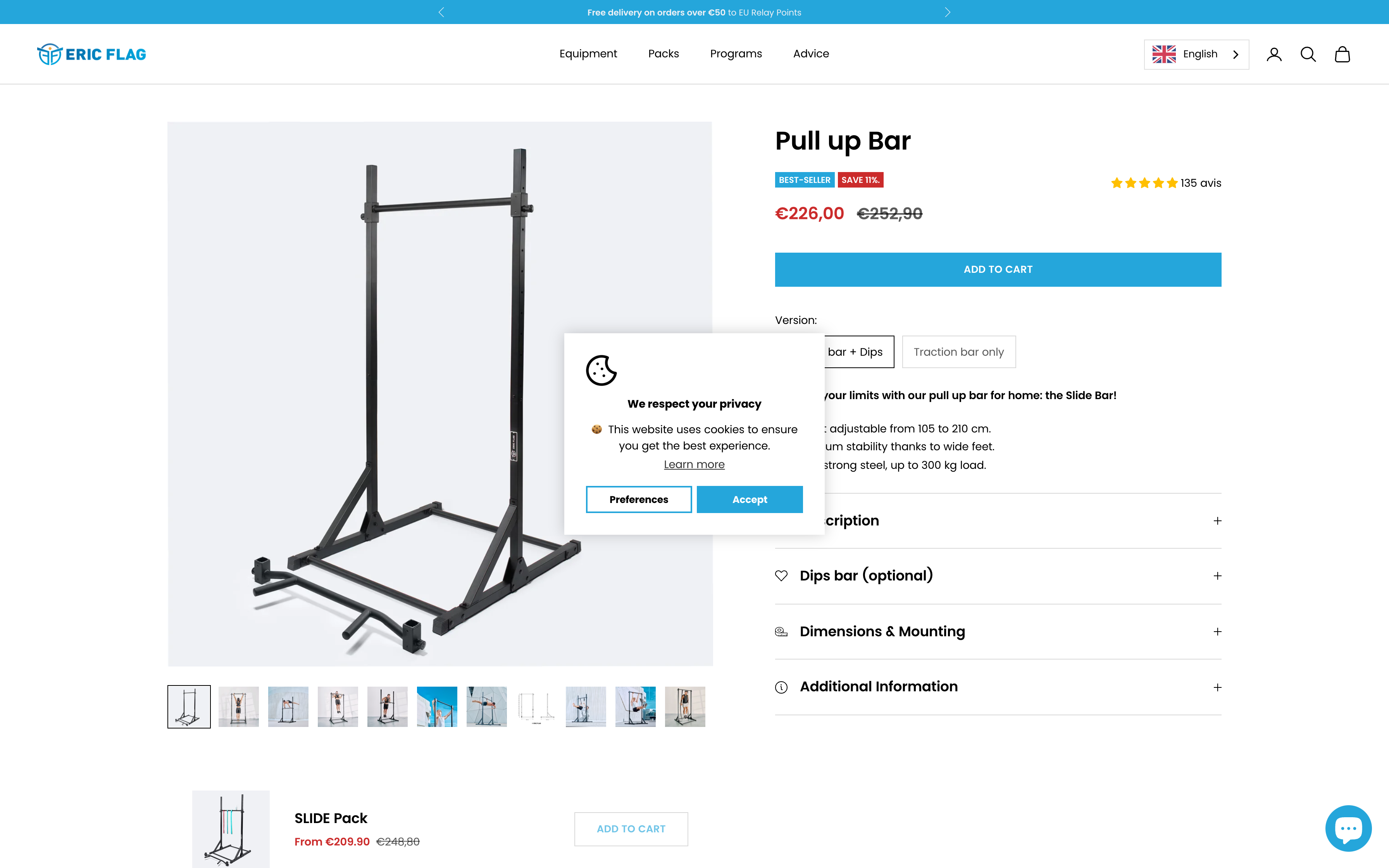Open the shopping cart icon
The image size is (1389, 868).
click(x=1342, y=54)
